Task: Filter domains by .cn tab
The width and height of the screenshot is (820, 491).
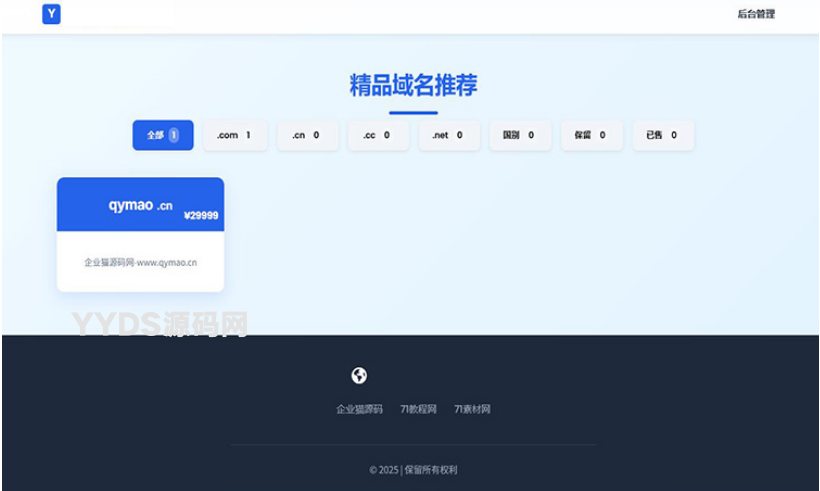Action: (x=307, y=135)
